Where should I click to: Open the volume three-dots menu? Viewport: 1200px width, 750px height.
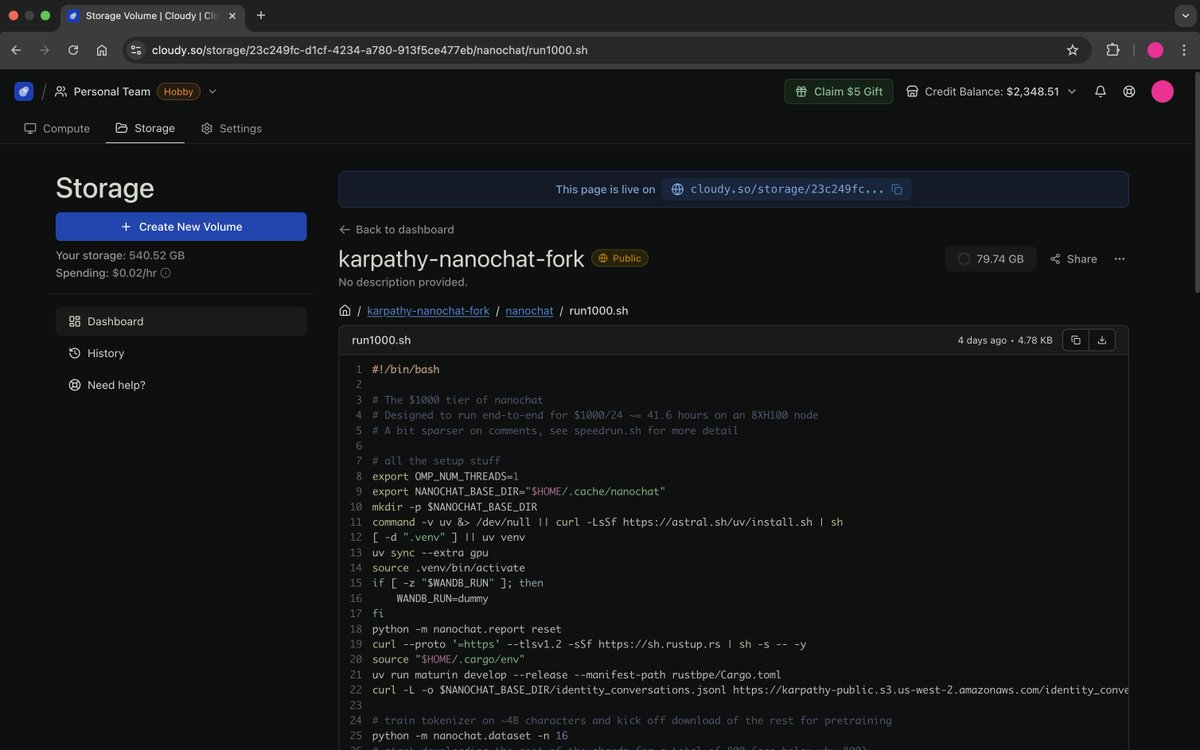[x=1119, y=259]
